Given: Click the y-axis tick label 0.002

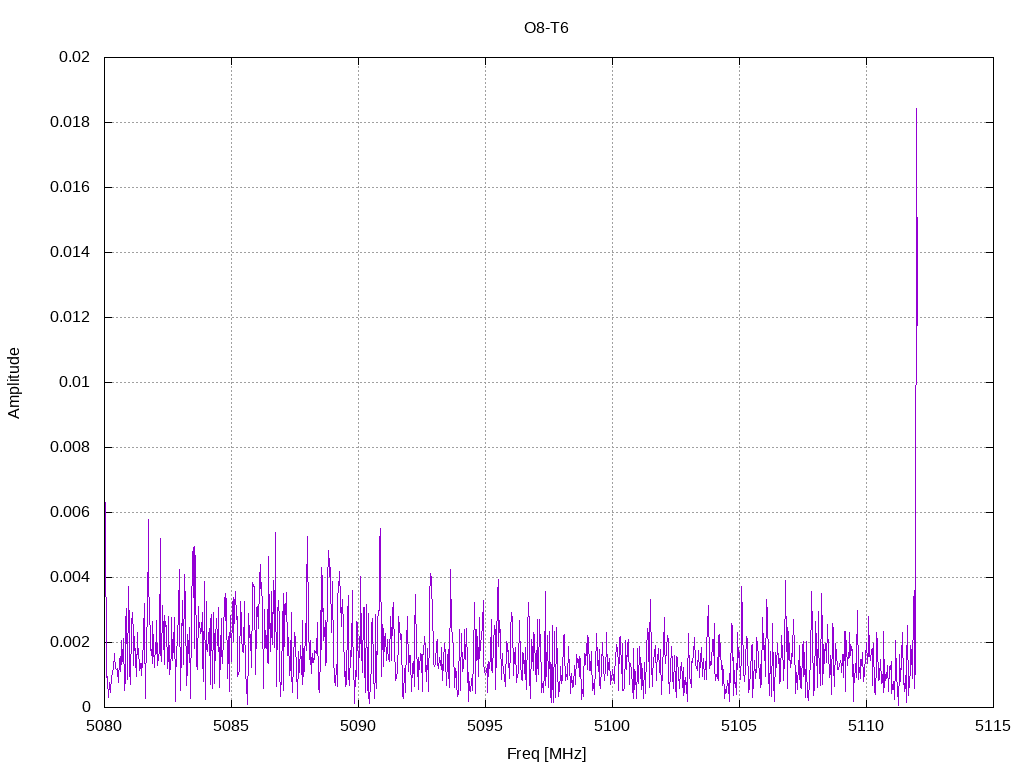Looking at the screenshot, I should pyautogui.click(x=70, y=642).
